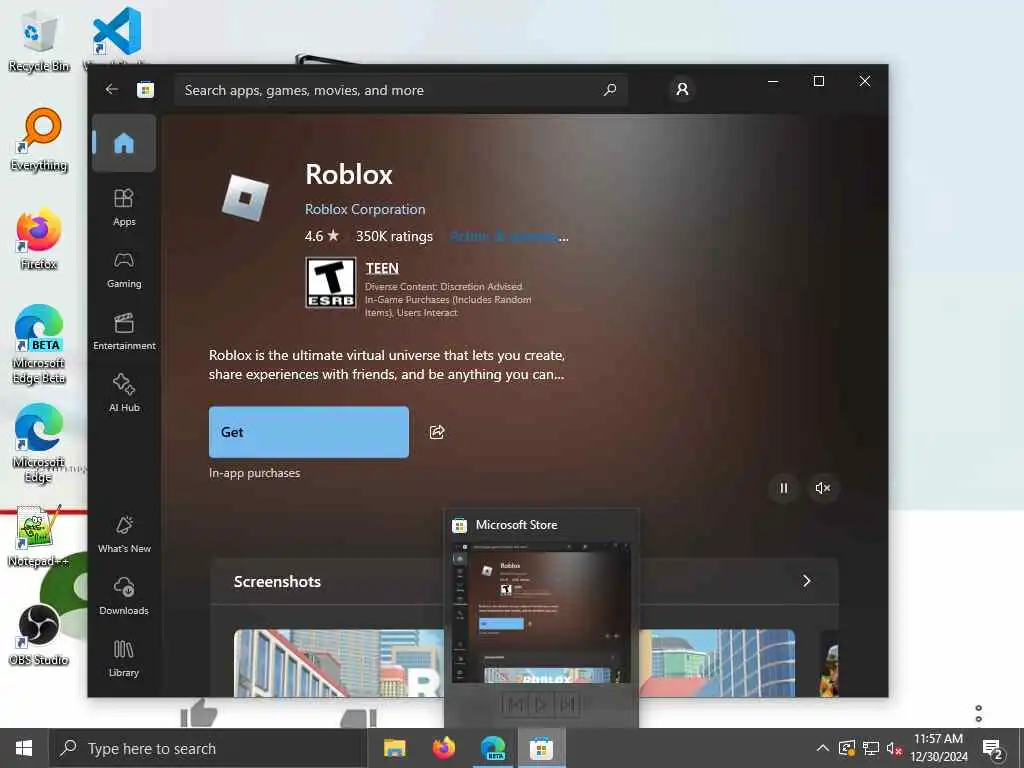The height and width of the screenshot is (768, 1024).
Task: Select the Visual Studio Code desktop shortcut
Action: (117, 39)
